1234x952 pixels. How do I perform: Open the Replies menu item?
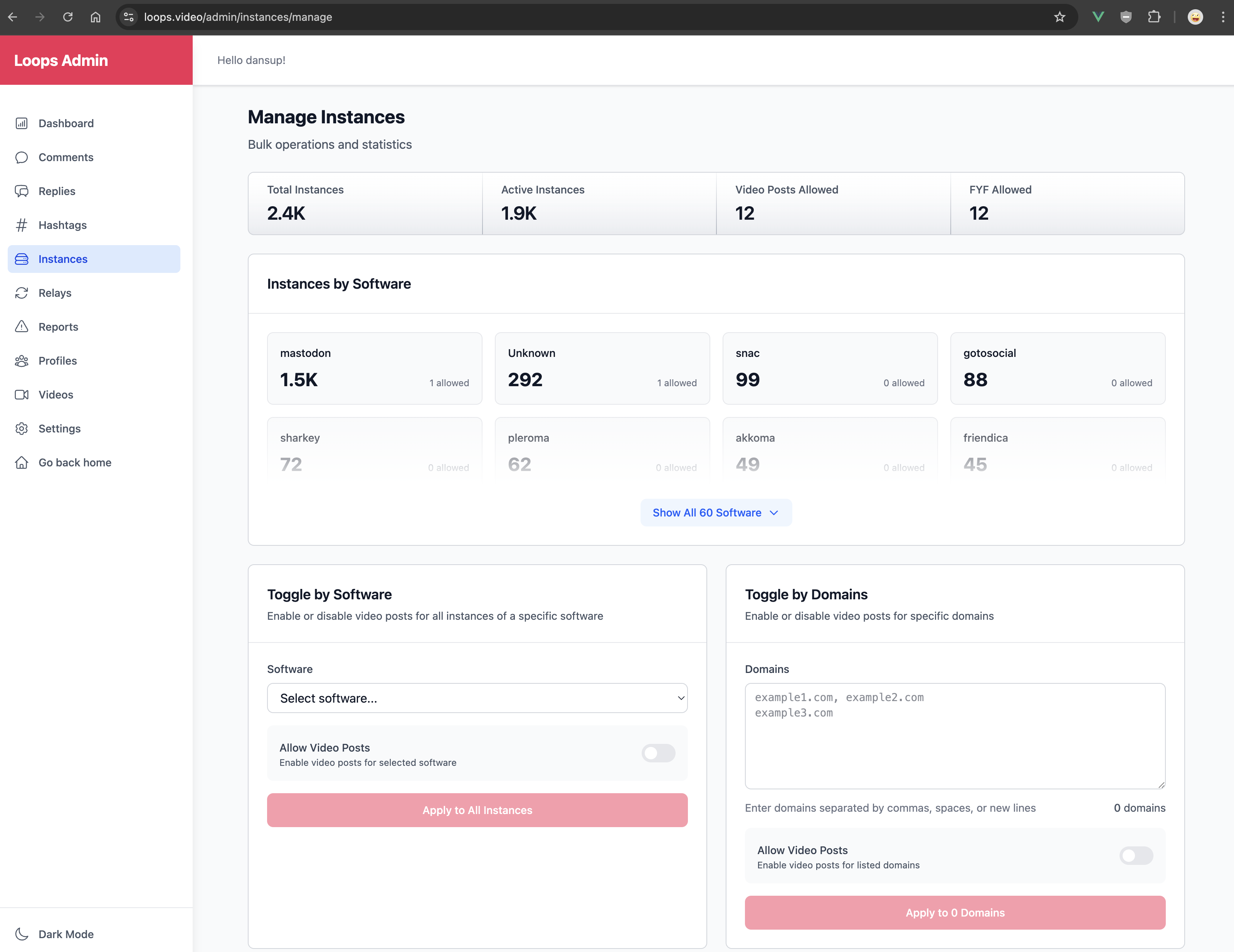coord(57,191)
